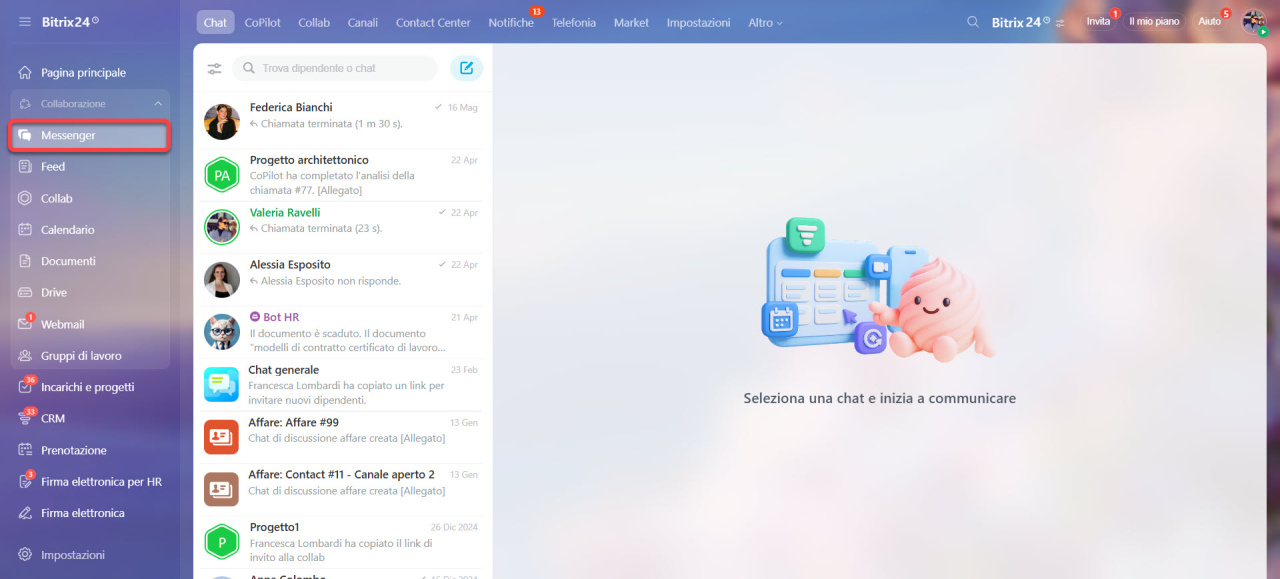Open Collab from the left sidebar
Viewport: 1280px width, 579px height.
[57, 198]
